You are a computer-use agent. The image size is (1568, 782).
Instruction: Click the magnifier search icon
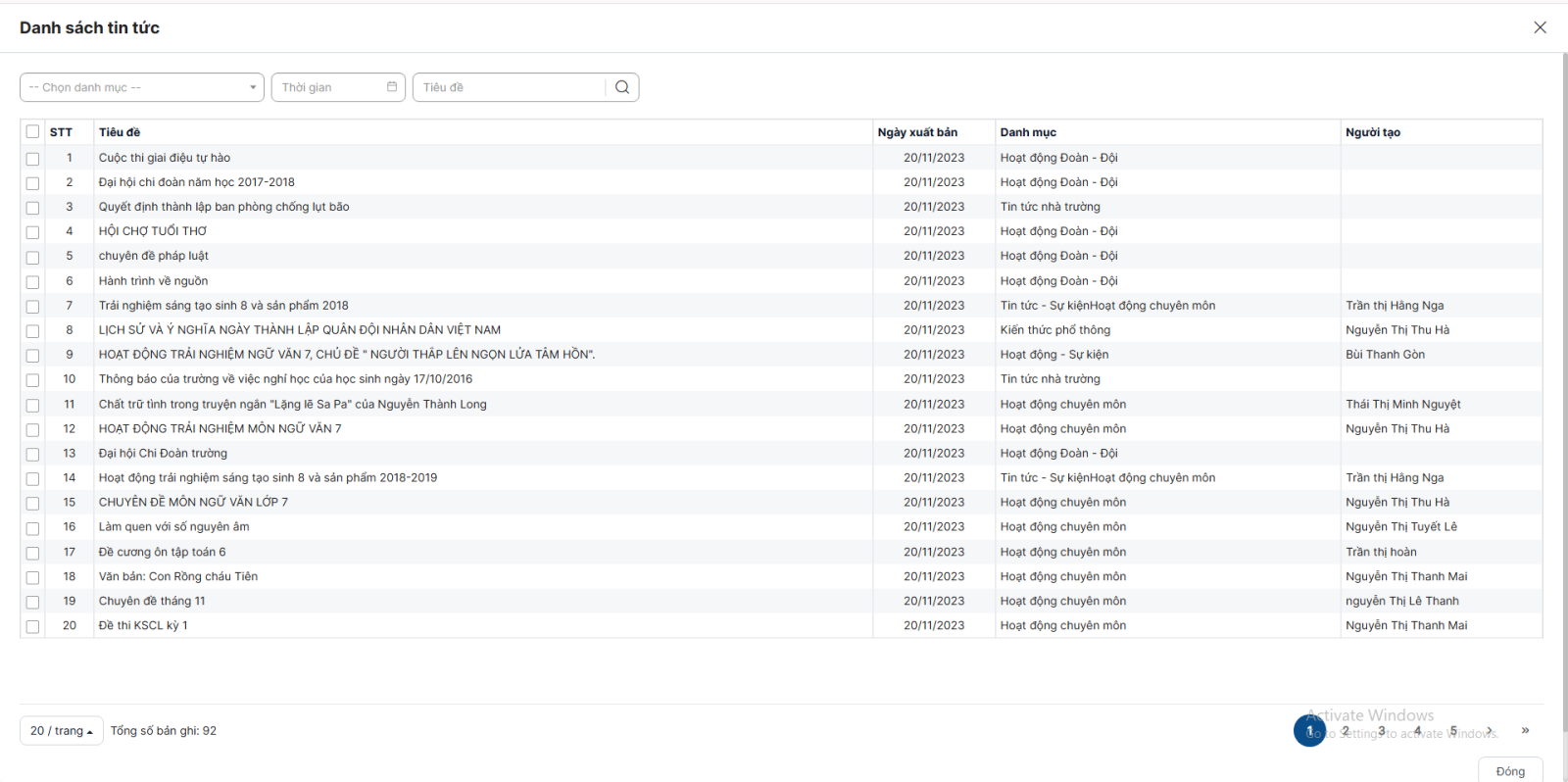[x=622, y=87]
